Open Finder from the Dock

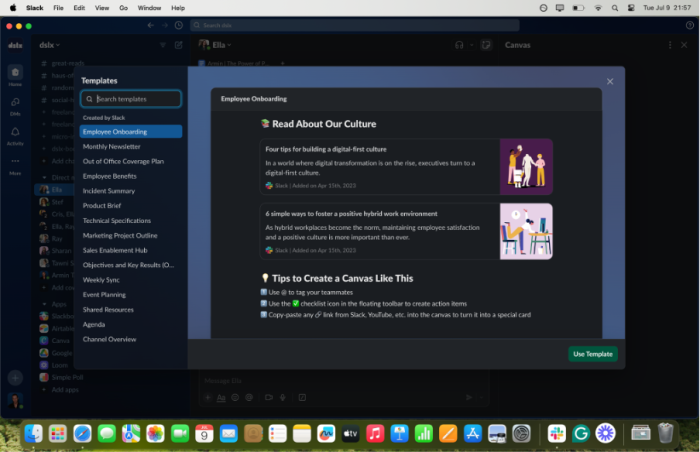coord(33,433)
